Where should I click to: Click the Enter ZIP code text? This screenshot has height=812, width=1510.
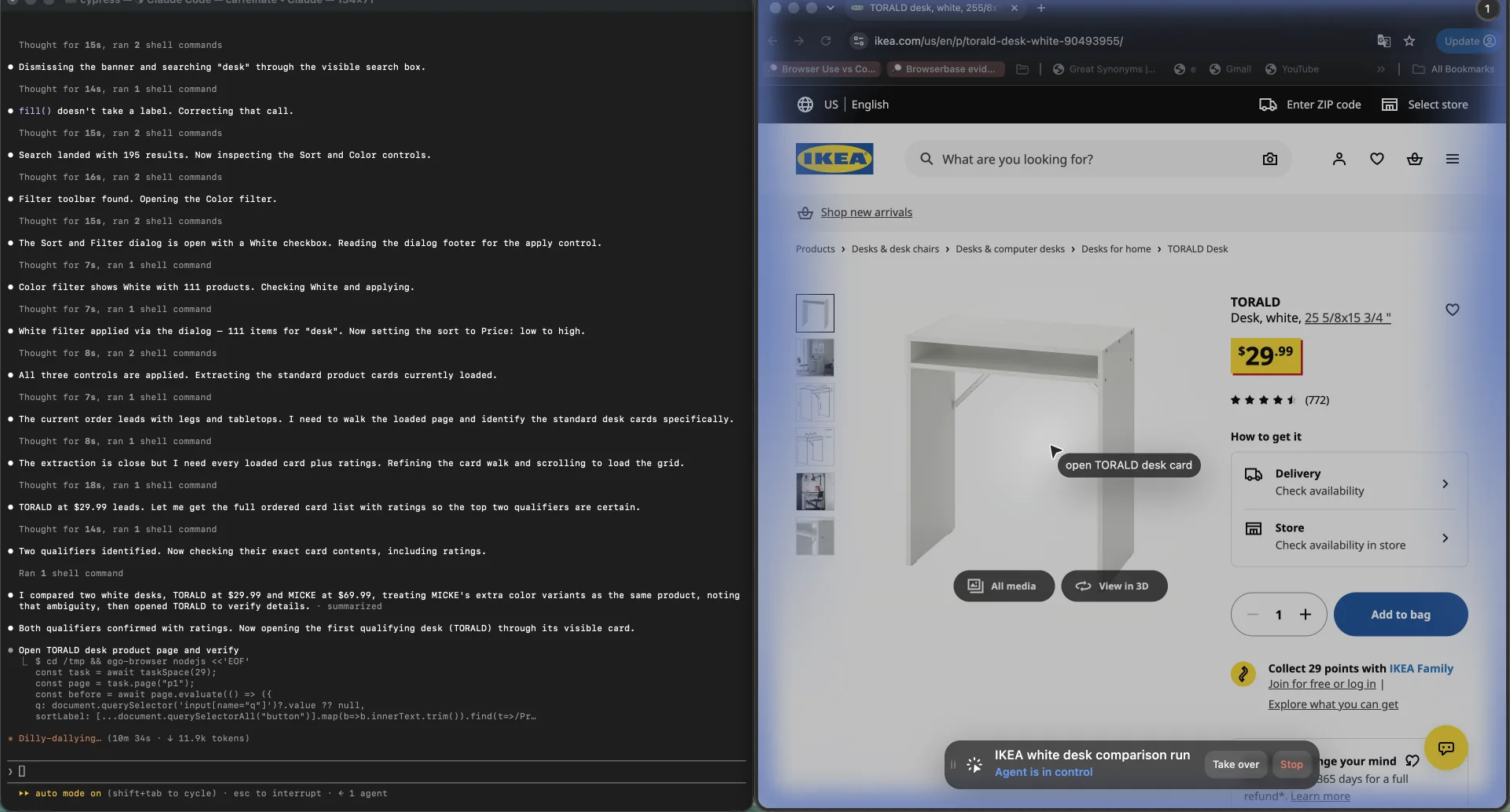tap(1324, 105)
